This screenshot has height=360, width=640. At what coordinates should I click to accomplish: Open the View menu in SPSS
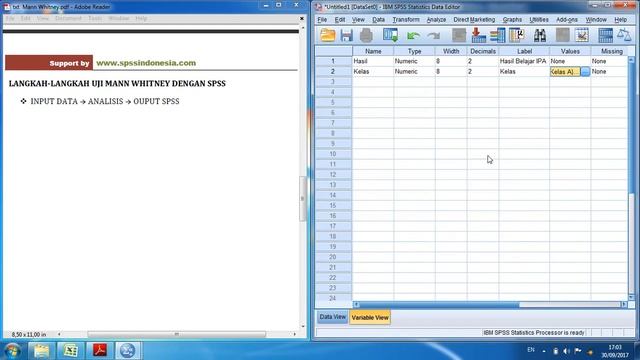[358, 20]
